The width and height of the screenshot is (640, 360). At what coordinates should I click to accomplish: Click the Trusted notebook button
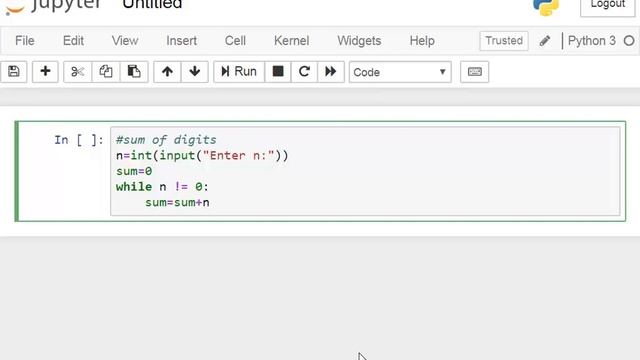coord(504,41)
